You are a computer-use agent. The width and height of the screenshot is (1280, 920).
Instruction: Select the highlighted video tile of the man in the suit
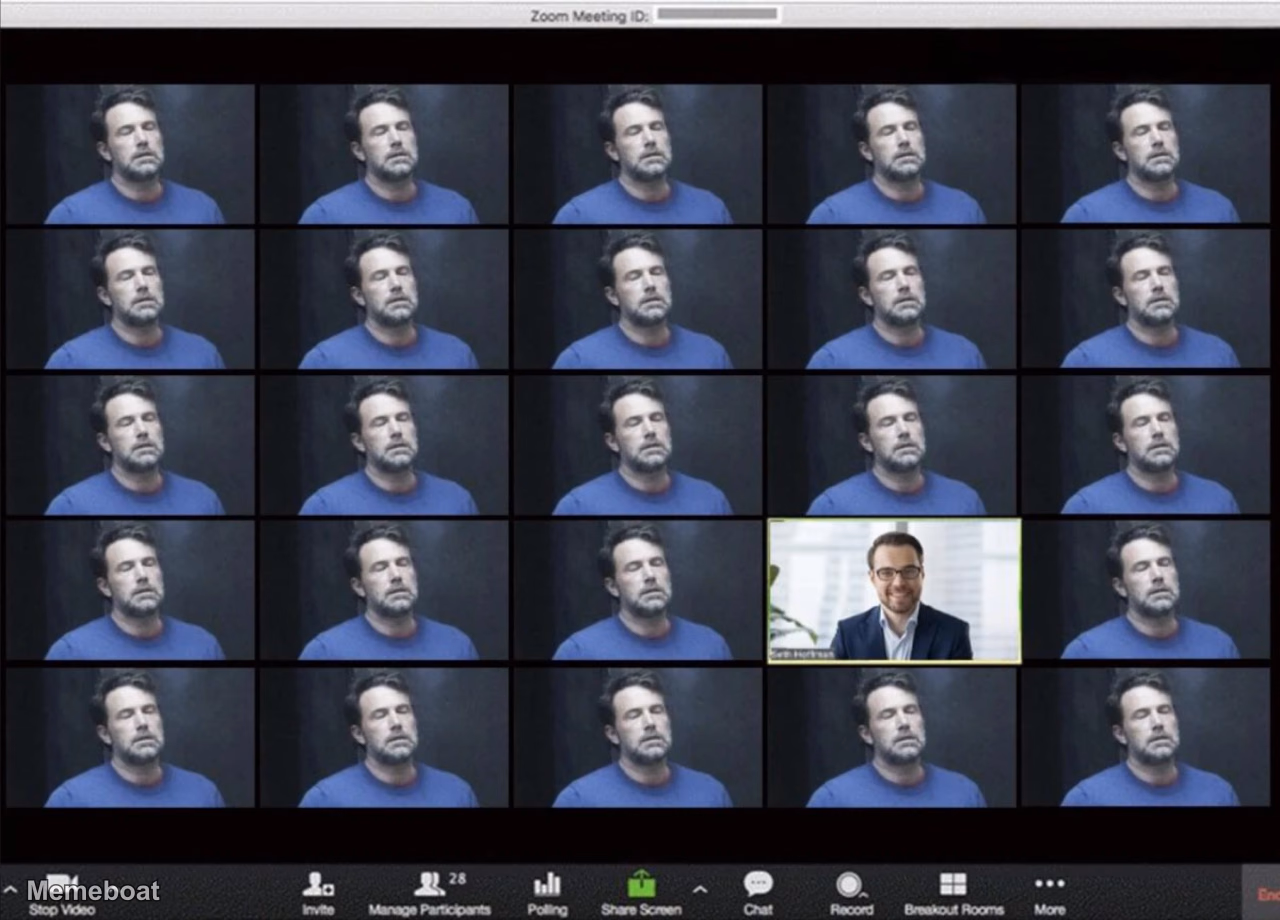click(894, 590)
